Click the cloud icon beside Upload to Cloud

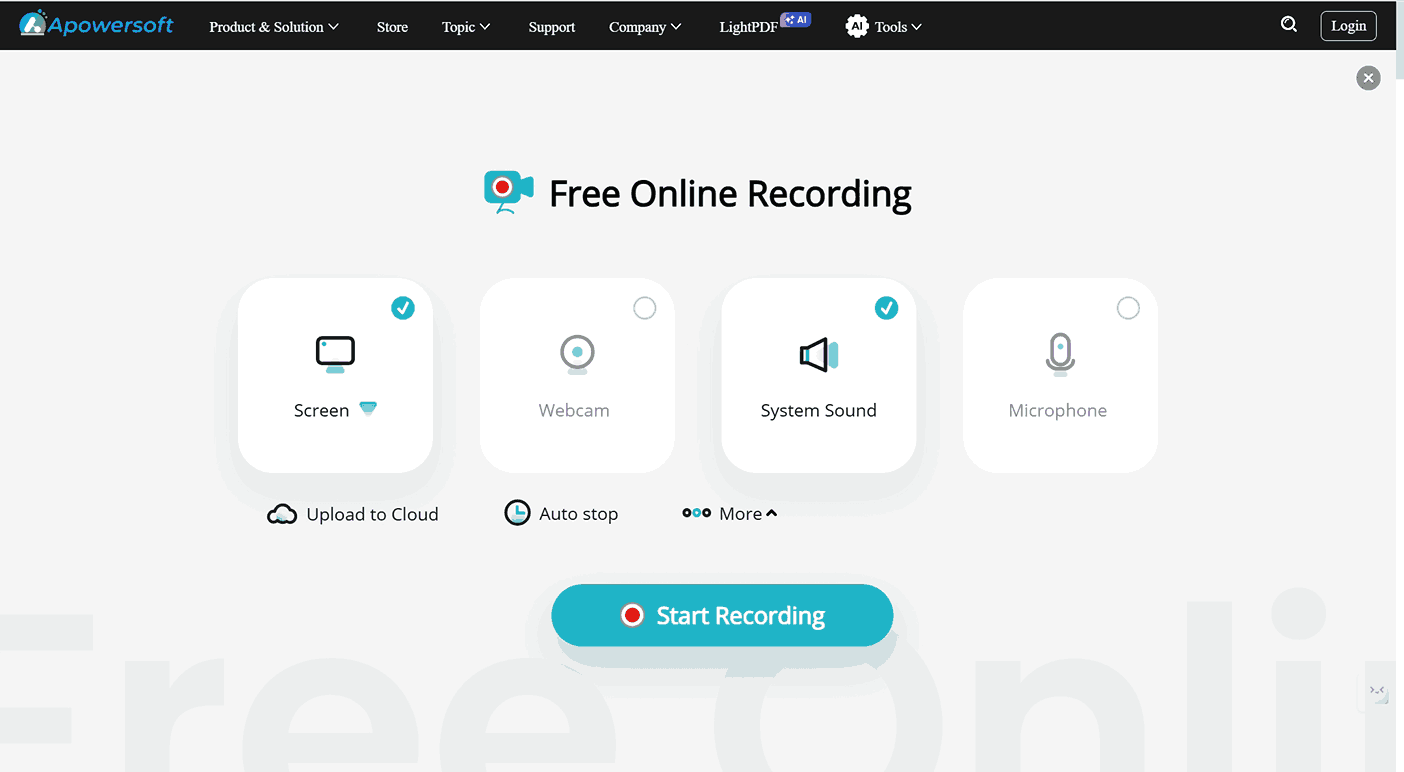pyautogui.click(x=282, y=514)
